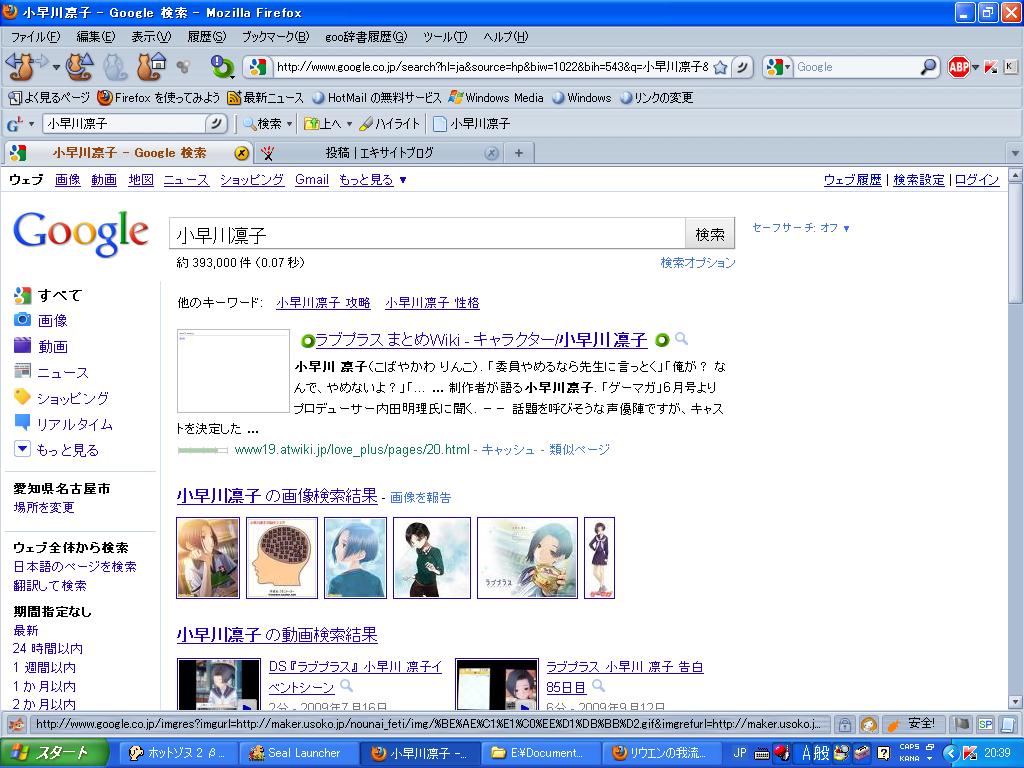1024x768 pixels.
Task: Click the 小早川凛子 攻略 keyword link
Action: 323,303
